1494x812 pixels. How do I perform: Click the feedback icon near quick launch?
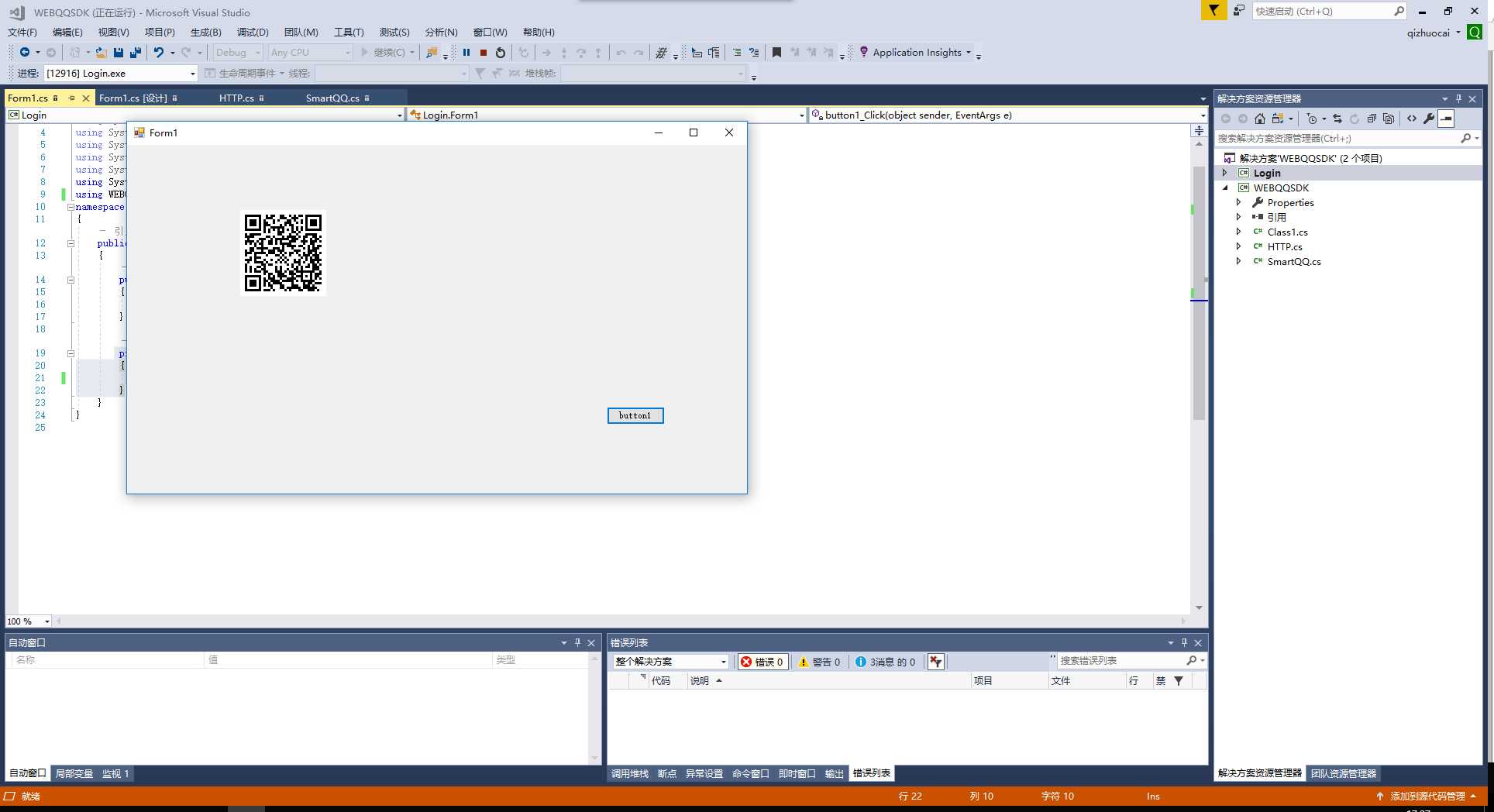coord(1239,11)
